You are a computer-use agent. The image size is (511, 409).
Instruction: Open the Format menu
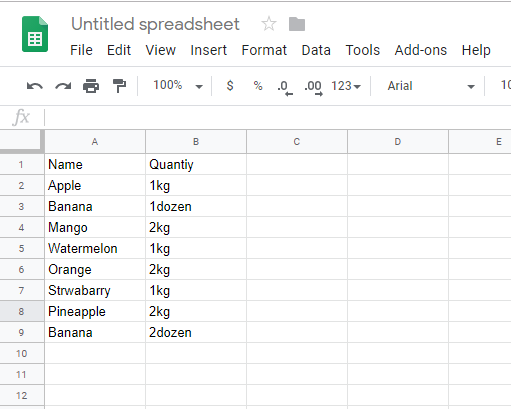click(264, 50)
